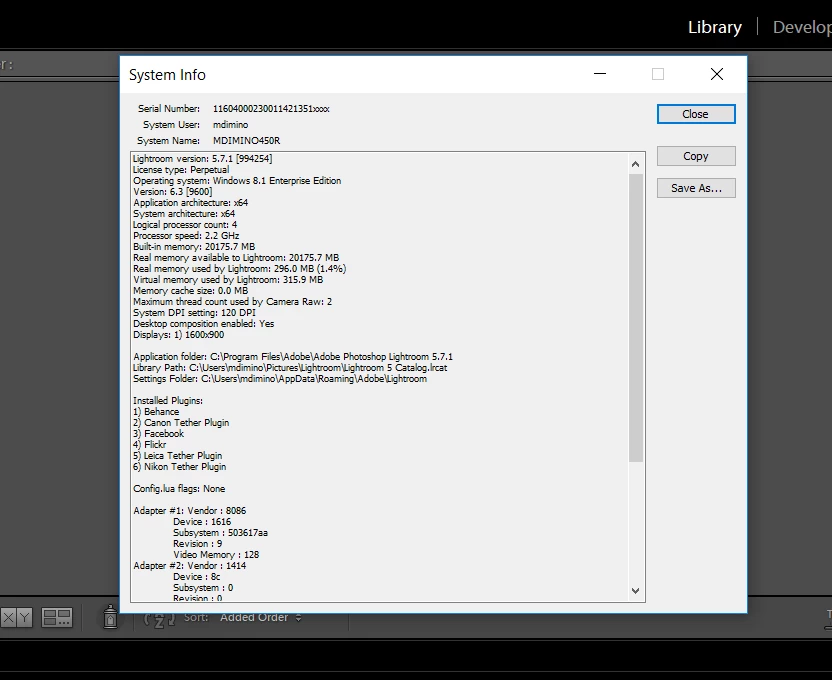Click the System Name value MDIMINO450R
Screen dimensions: 832x680
(246, 141)
